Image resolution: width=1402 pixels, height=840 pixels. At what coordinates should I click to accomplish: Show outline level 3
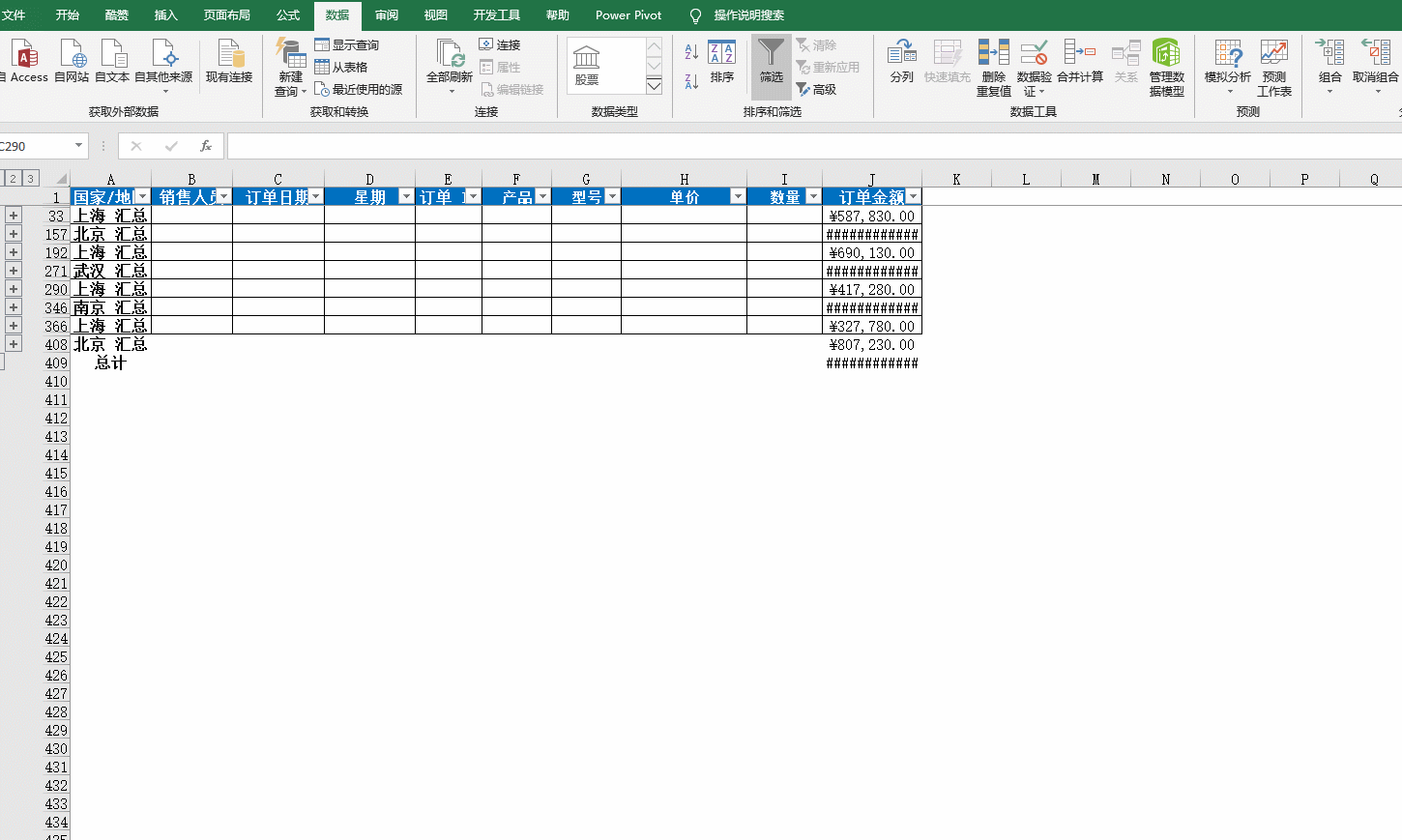coord(31,179)
